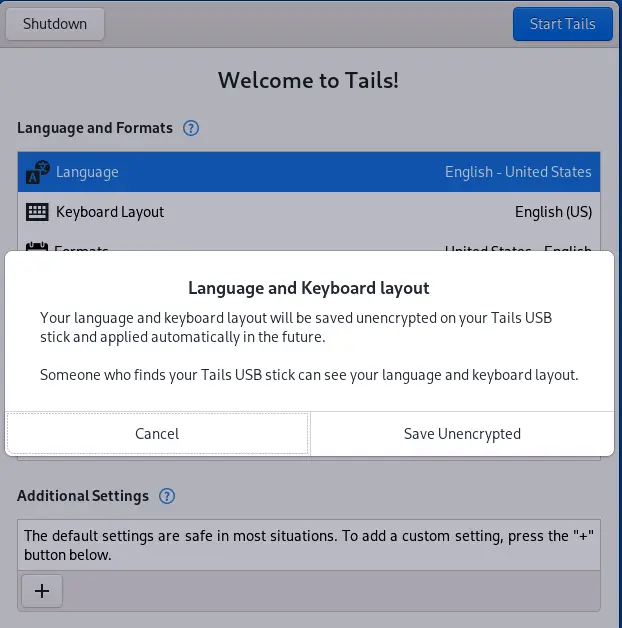Viewport: 622px width, 628px height.
Task: Click the Shutdown button
Action: (x=55, y=24)
